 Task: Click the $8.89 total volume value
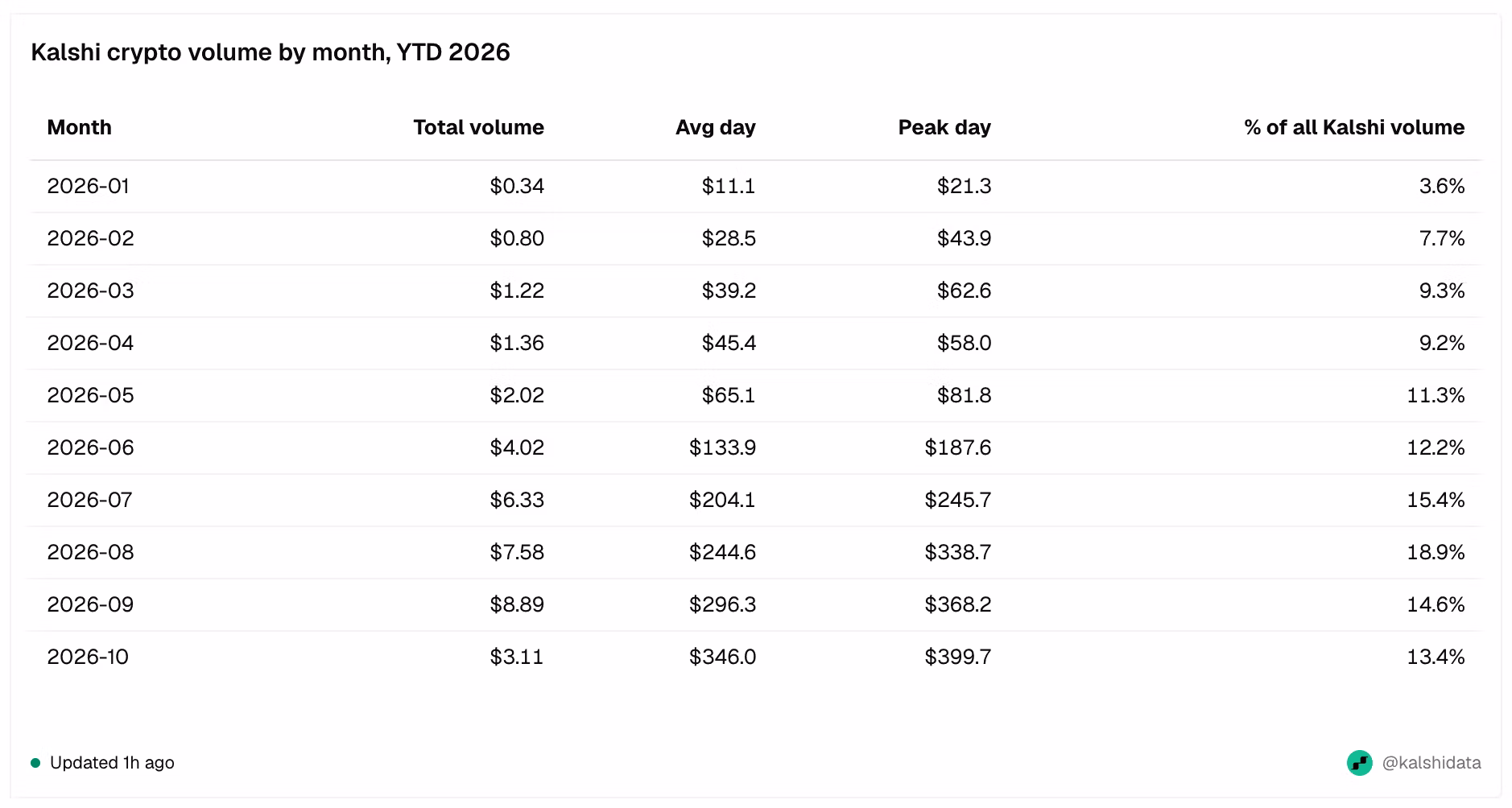[517, 604]
